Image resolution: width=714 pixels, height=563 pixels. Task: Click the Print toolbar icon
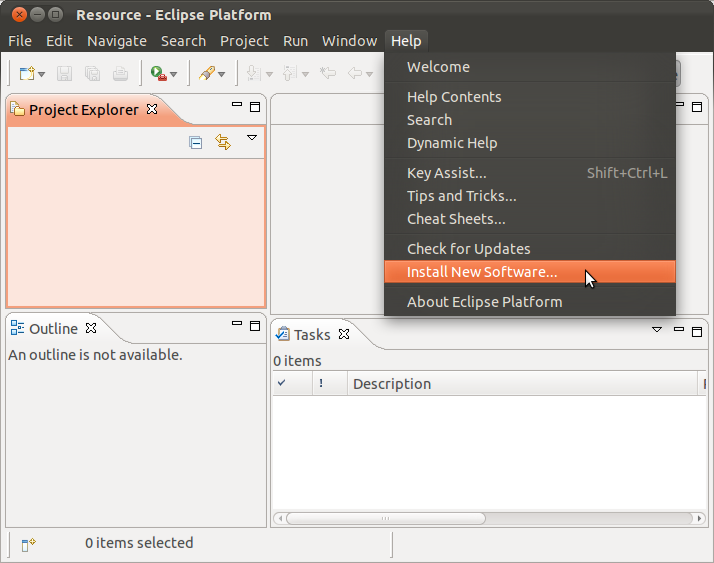[x=120, y=73]
